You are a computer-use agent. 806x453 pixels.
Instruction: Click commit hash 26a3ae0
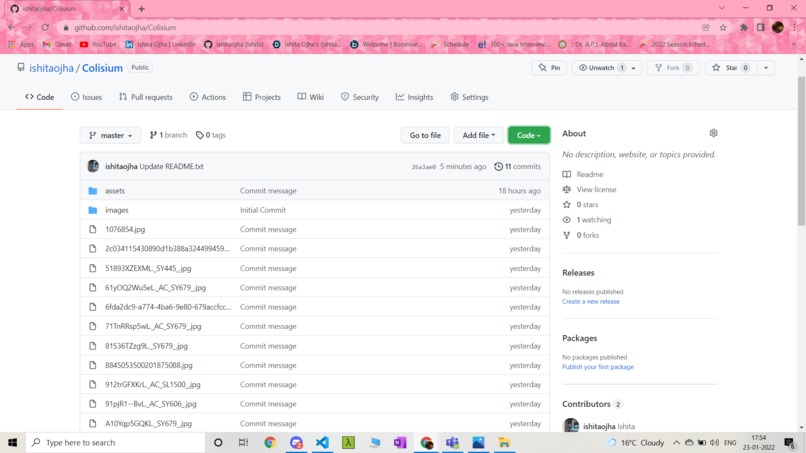point(424,167)
